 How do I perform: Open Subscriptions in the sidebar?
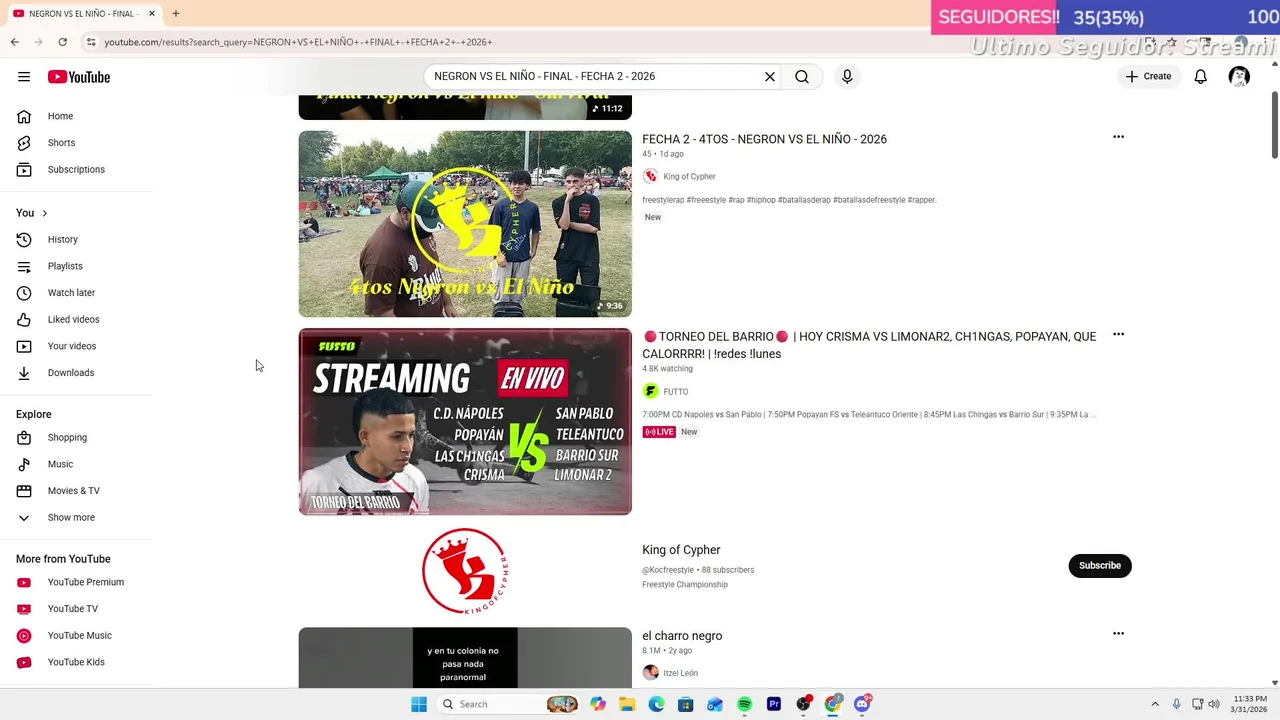(x=76, y=169)
